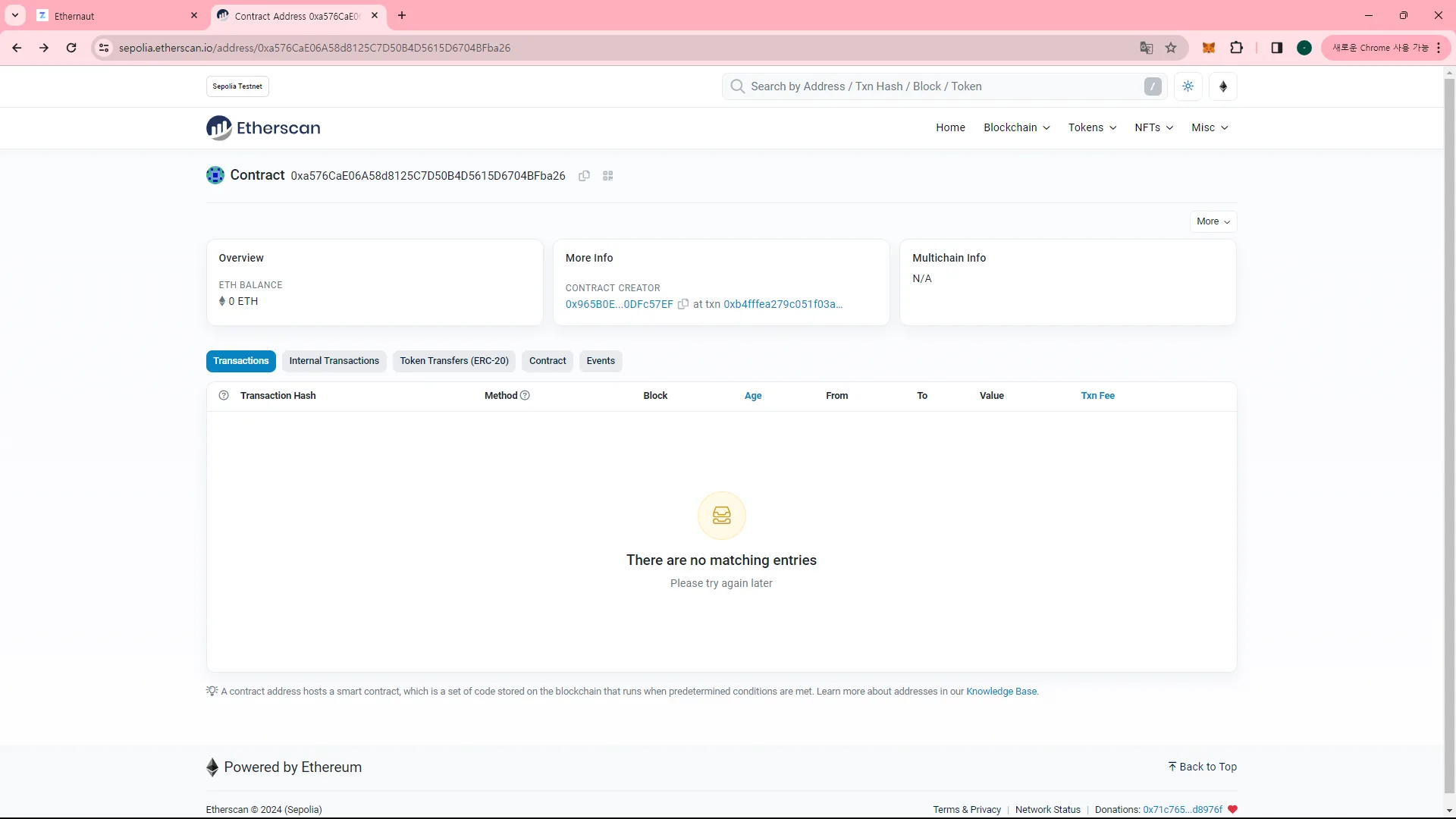This screenshot has height=819, width=1456.
Task: Open the More dropdown button
Action: [x=1213, y=221]
